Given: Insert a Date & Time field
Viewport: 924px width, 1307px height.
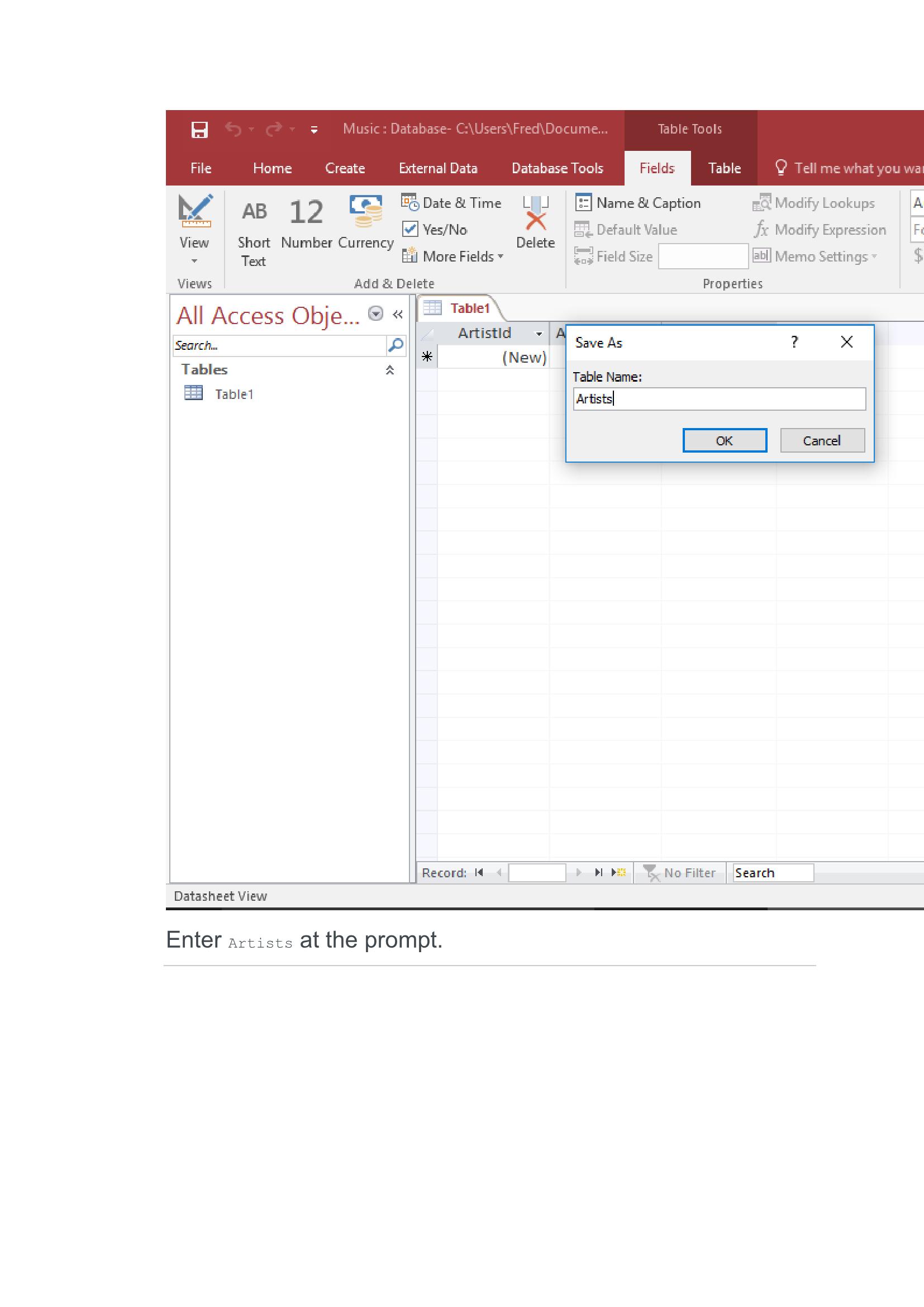Looking at the screenshot, I should pyautogui.click(x=452, y=203).
